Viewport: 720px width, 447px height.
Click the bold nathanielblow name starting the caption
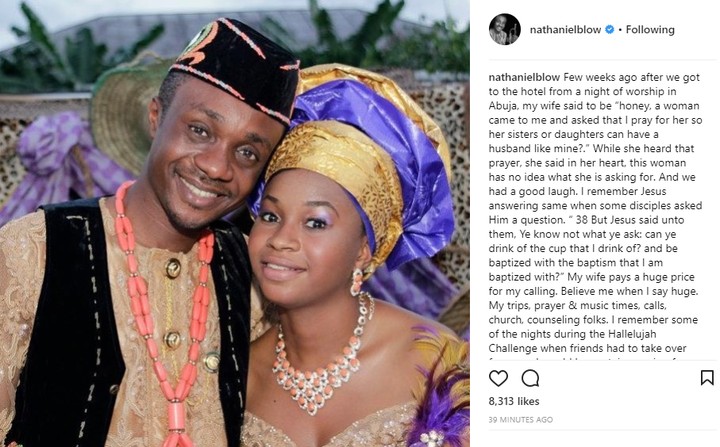click(524, 77)
